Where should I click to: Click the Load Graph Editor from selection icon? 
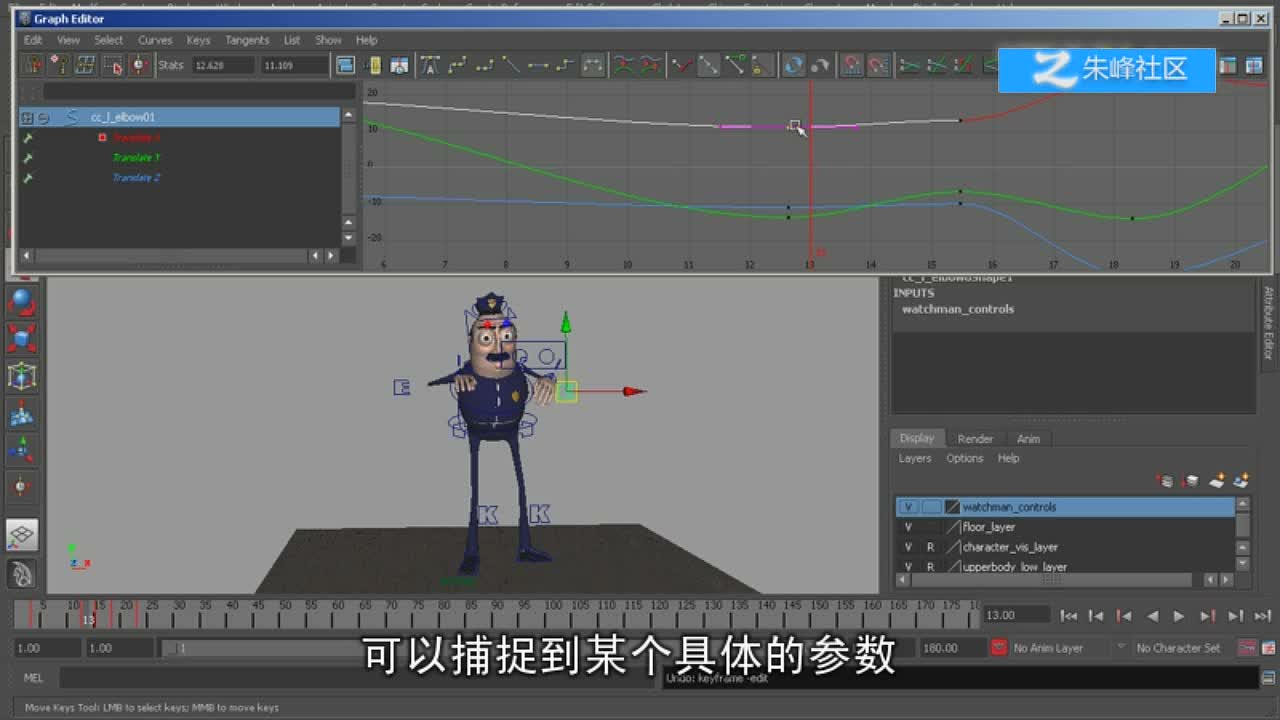821,66
